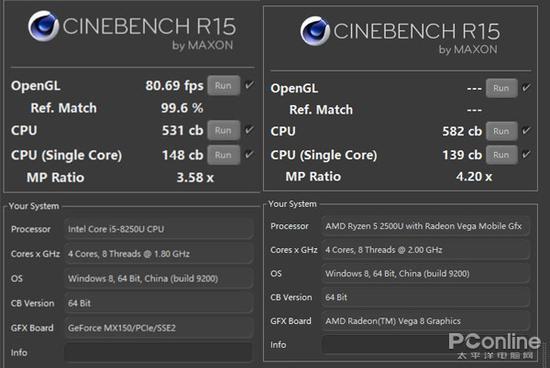Click the Intel Core i5-8250U processor field
Image resolution: width=550 pixels, height=368 pixels.
(x=159, y=229)
